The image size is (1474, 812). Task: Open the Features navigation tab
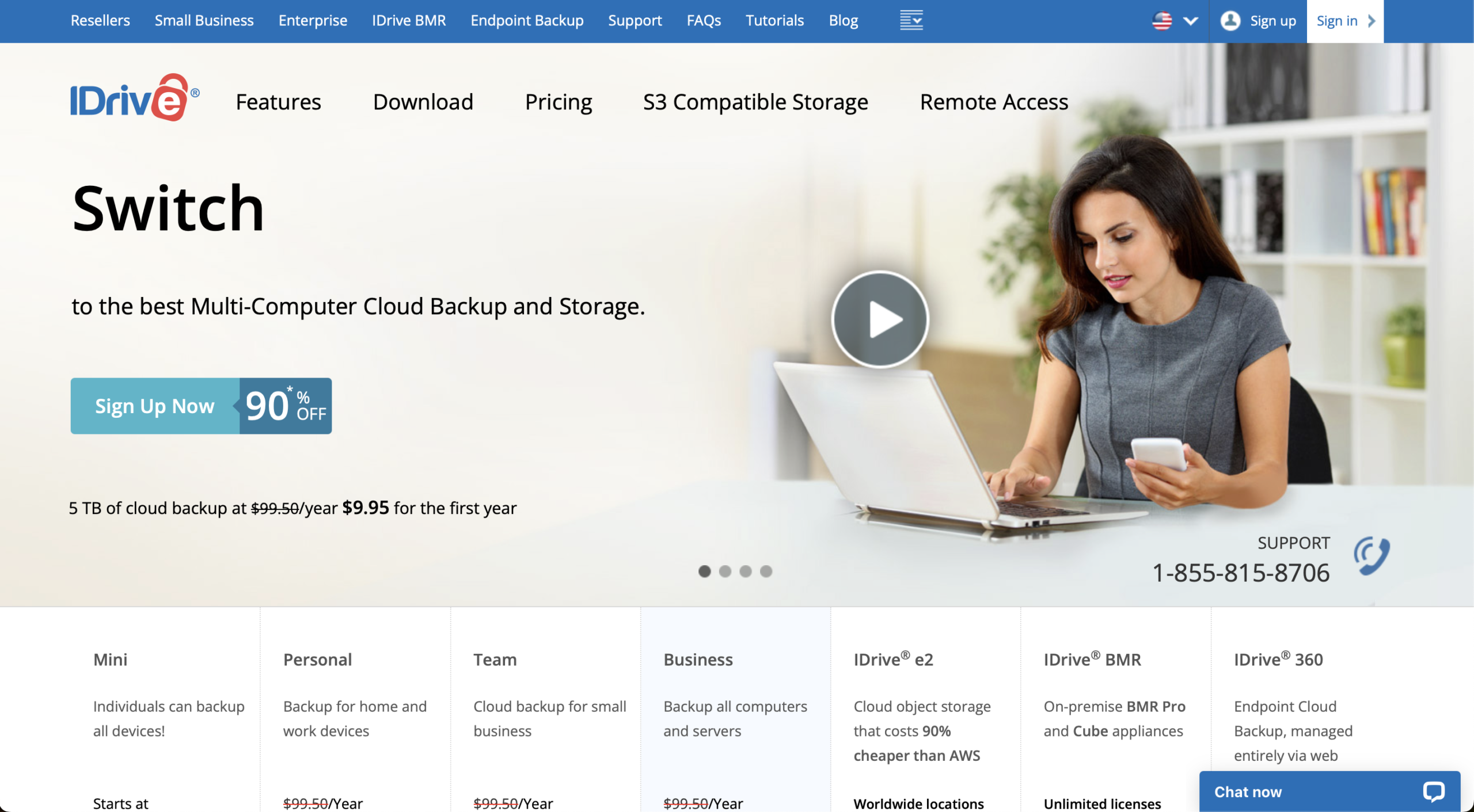[x=277, y=101]
